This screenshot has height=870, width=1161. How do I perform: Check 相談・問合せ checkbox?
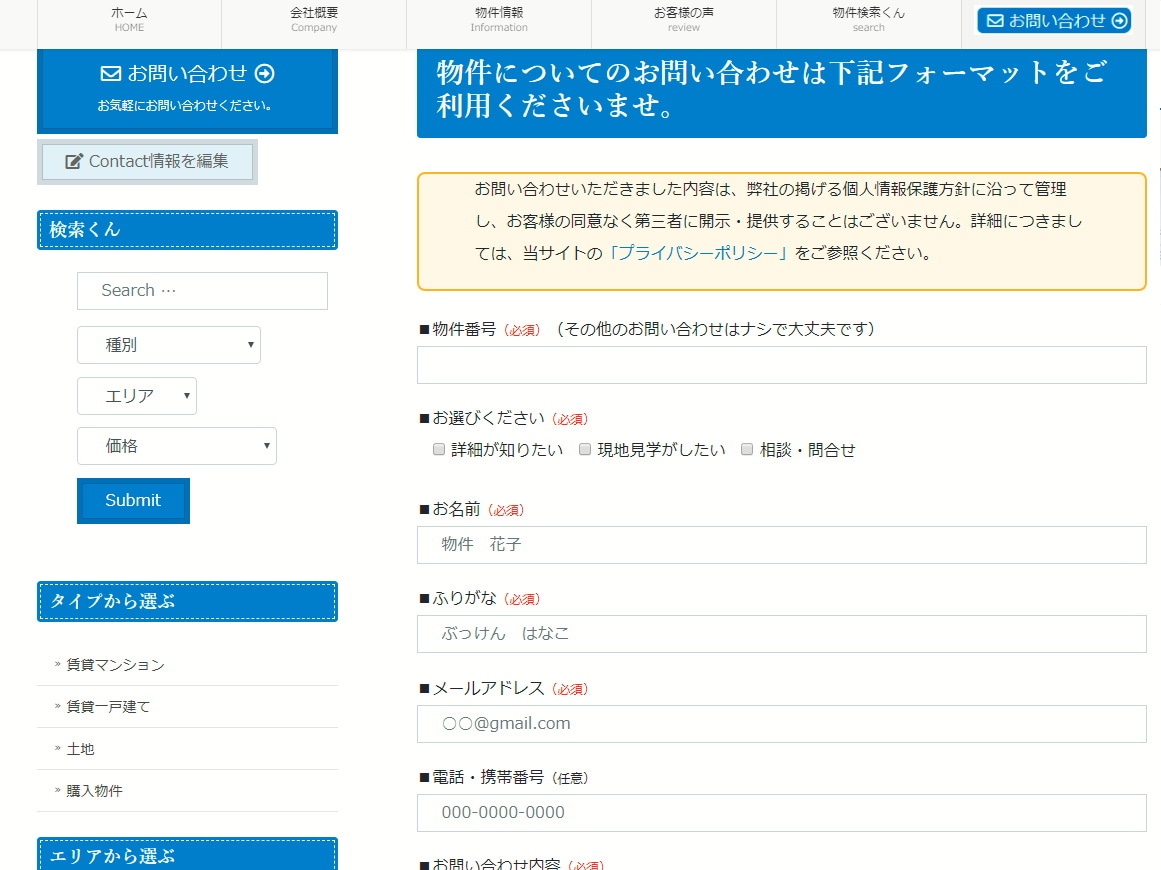(747, 449)
